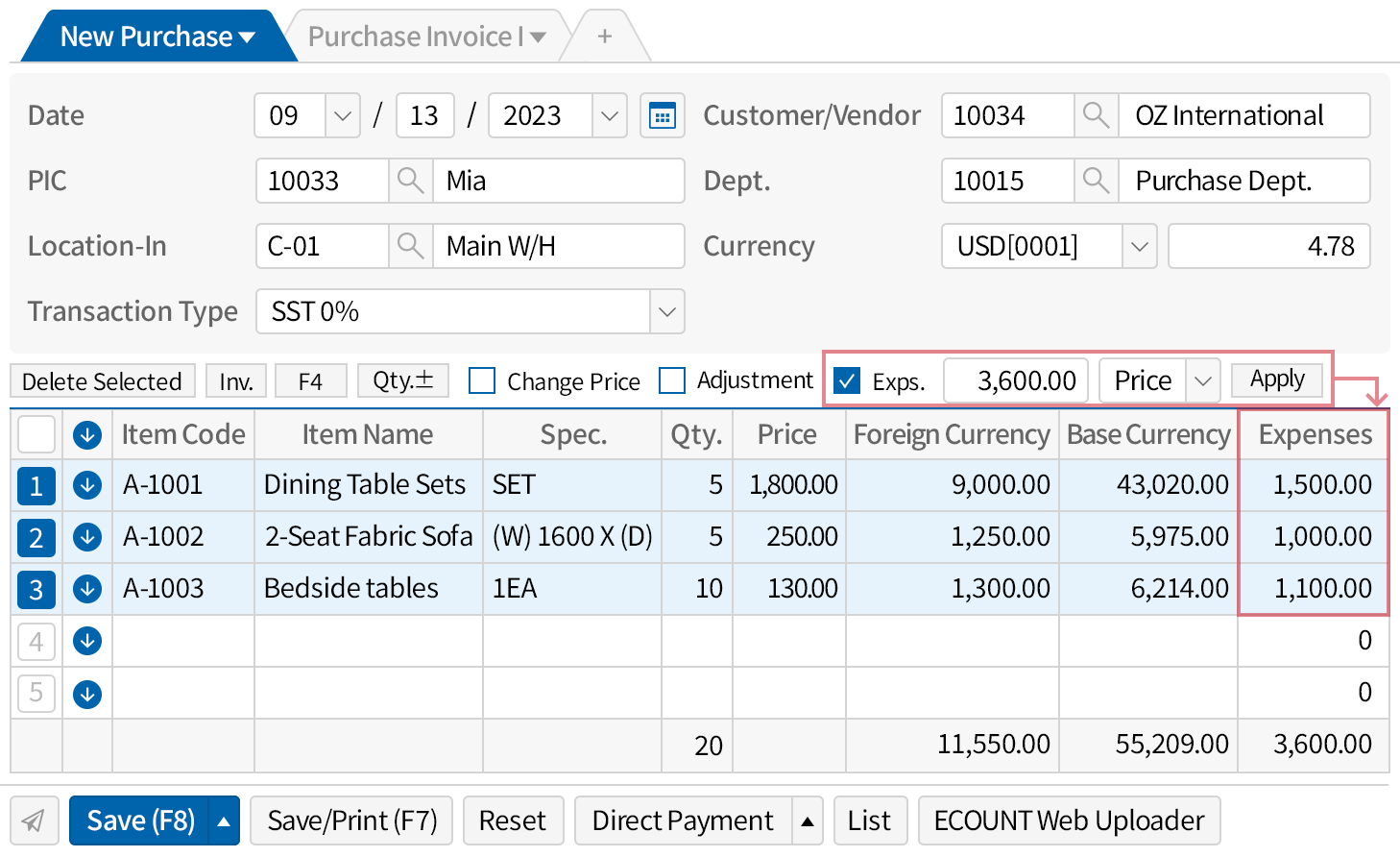
Task: Click the down arrow on the A-1001 row
Action: [x=86, y=485]
